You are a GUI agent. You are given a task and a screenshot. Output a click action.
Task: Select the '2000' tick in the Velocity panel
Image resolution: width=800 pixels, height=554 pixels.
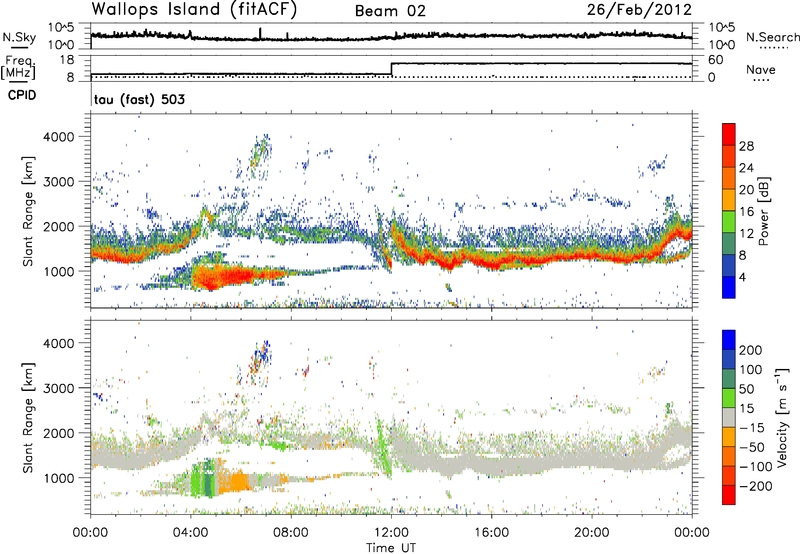(58, 433)
